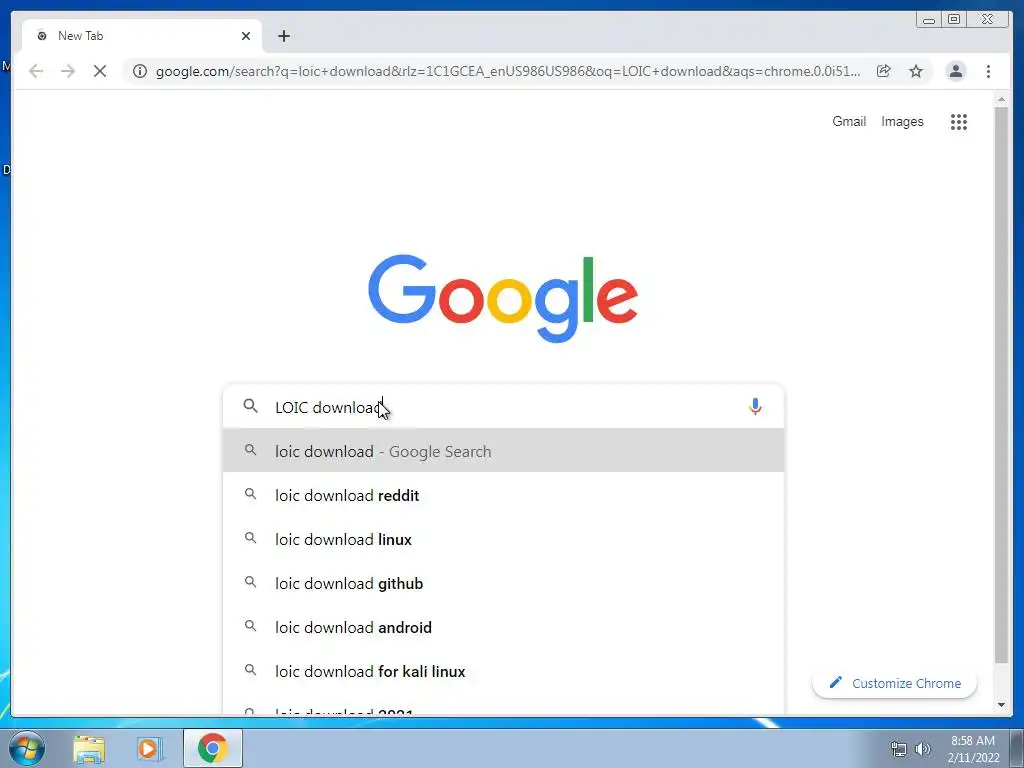The width and height of the screenshot is (1024, 768).
Task: Choose the 'loic download github' suggestion
Action: tap(503, 583)
